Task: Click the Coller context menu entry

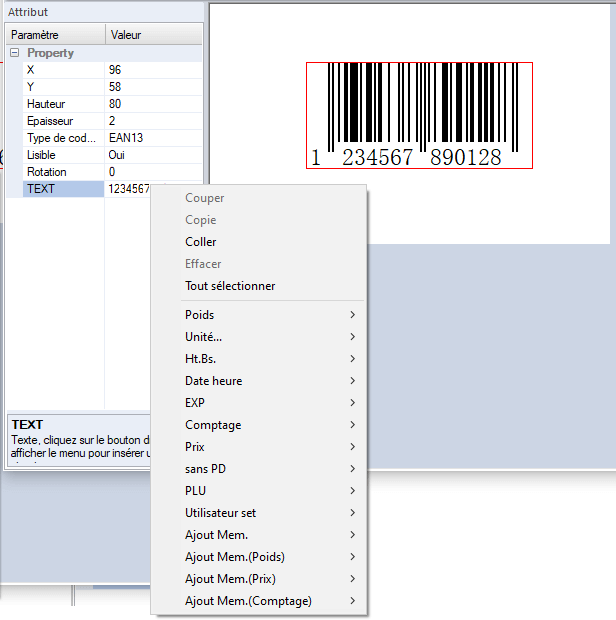Action: pos(201,242)
